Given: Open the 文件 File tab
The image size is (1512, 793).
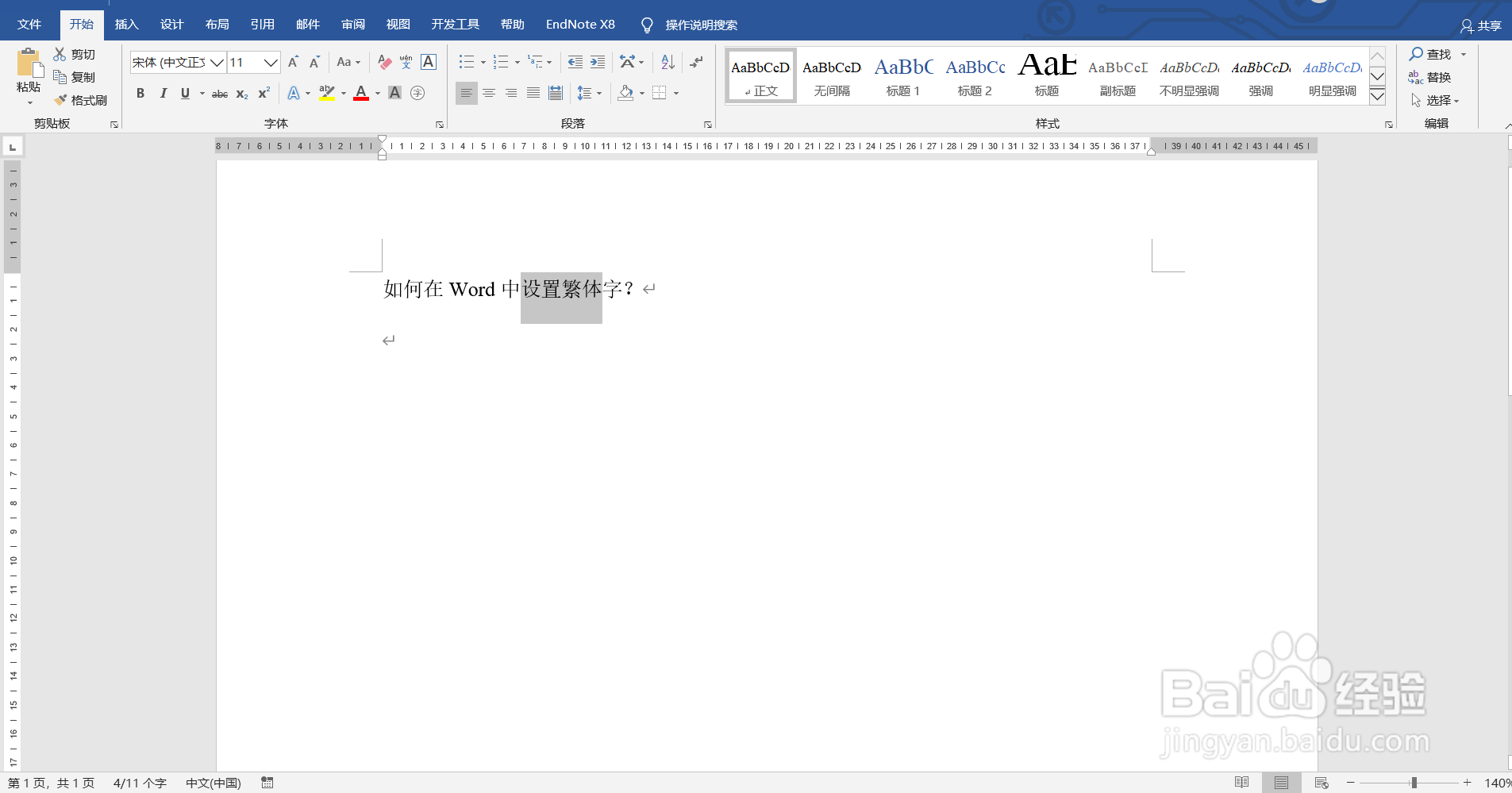Looking at the screenshot, I should pyautogui.click(x=29, y=25).
